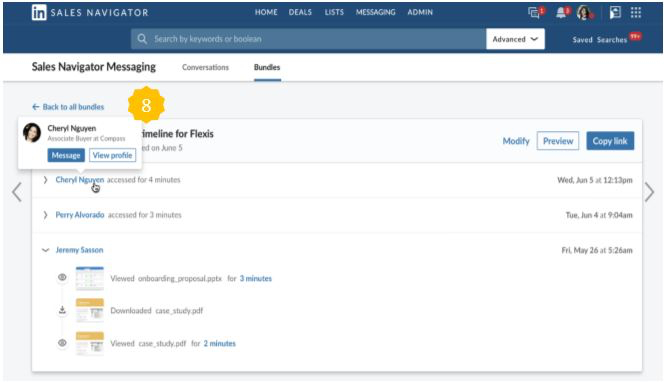The width and height of the screenshot is (664, 382).
Task: Click the Preview button
Action: (558, 141)
